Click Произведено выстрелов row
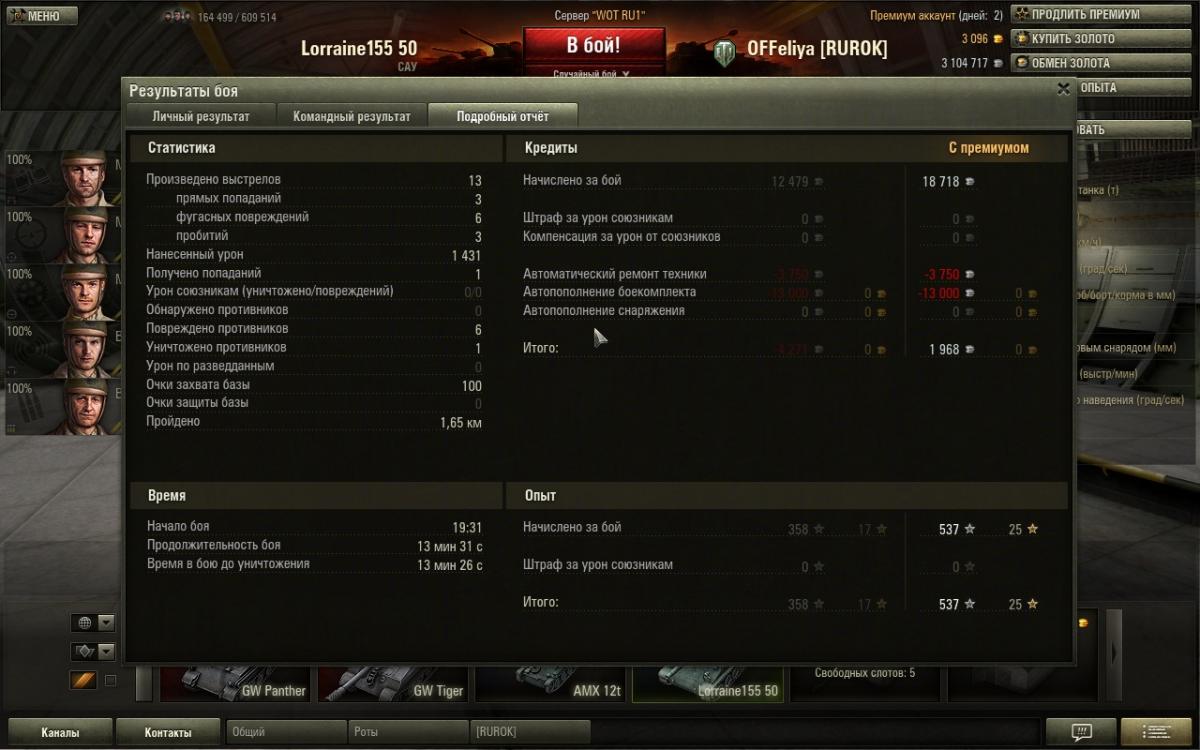Screen dimensions: 1200x750 pos(314,180)
